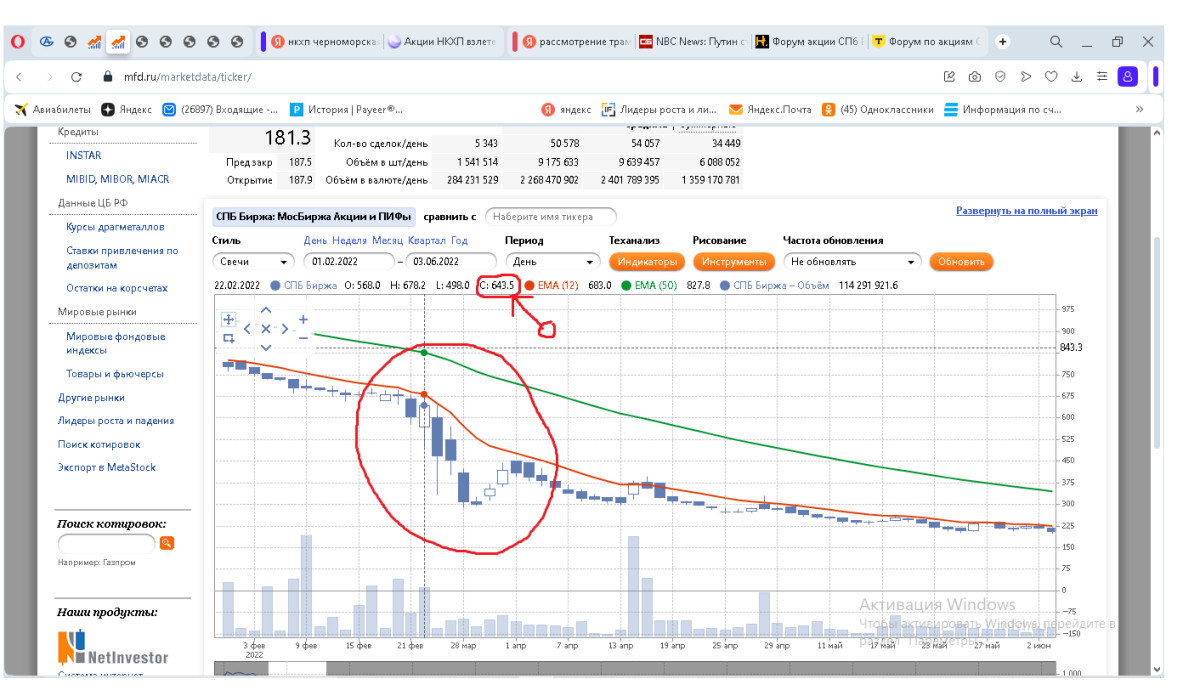This screenshot has height=690, width=1200.
Task: Open the Одноклассники bookmark
Action: point(878,109)
